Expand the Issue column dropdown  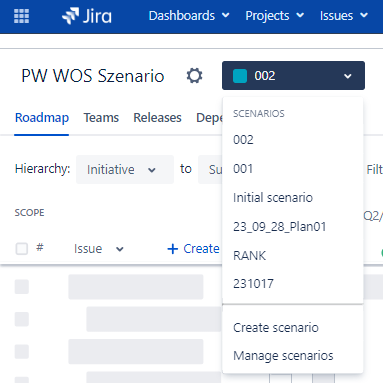click(99, 249)
